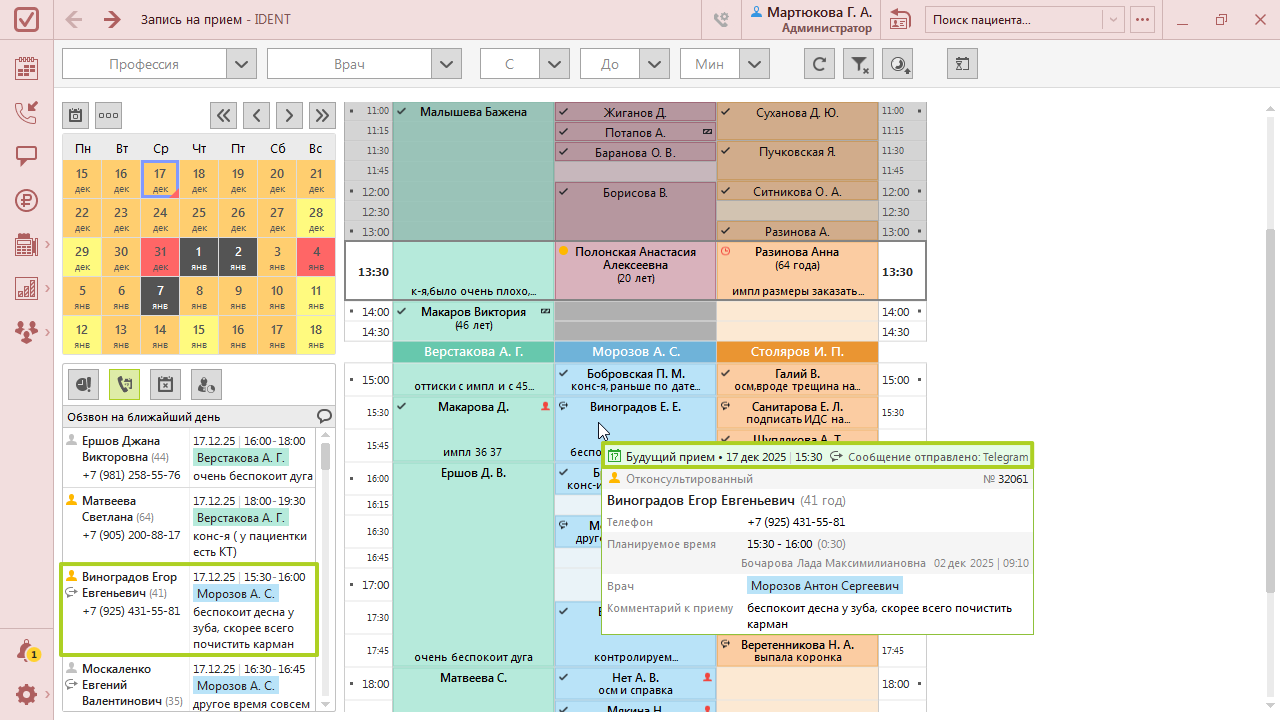
Task: Open the Мин duration dropdown
Action: [x=754, y=64]
